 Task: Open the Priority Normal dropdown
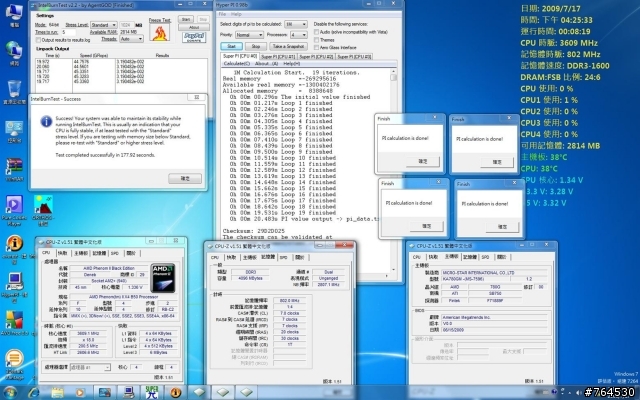[x=249, y=35]
